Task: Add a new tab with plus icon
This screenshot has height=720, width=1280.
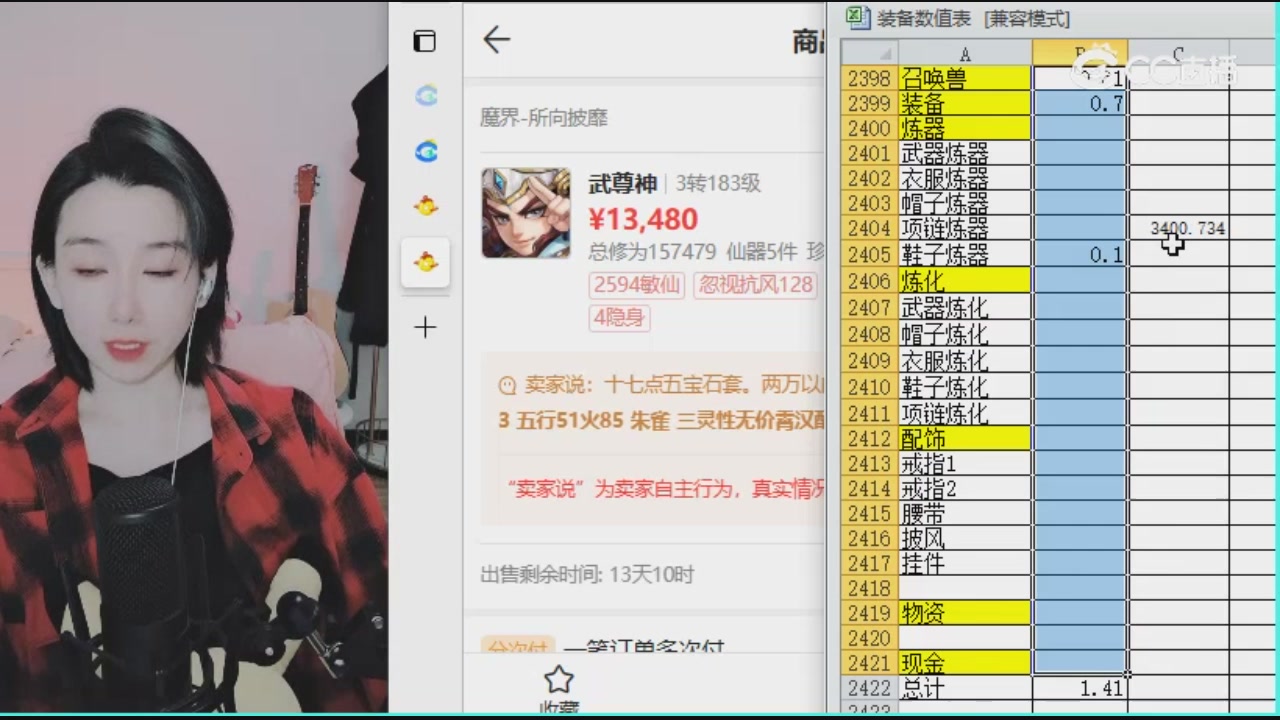Action: point(425,328)
